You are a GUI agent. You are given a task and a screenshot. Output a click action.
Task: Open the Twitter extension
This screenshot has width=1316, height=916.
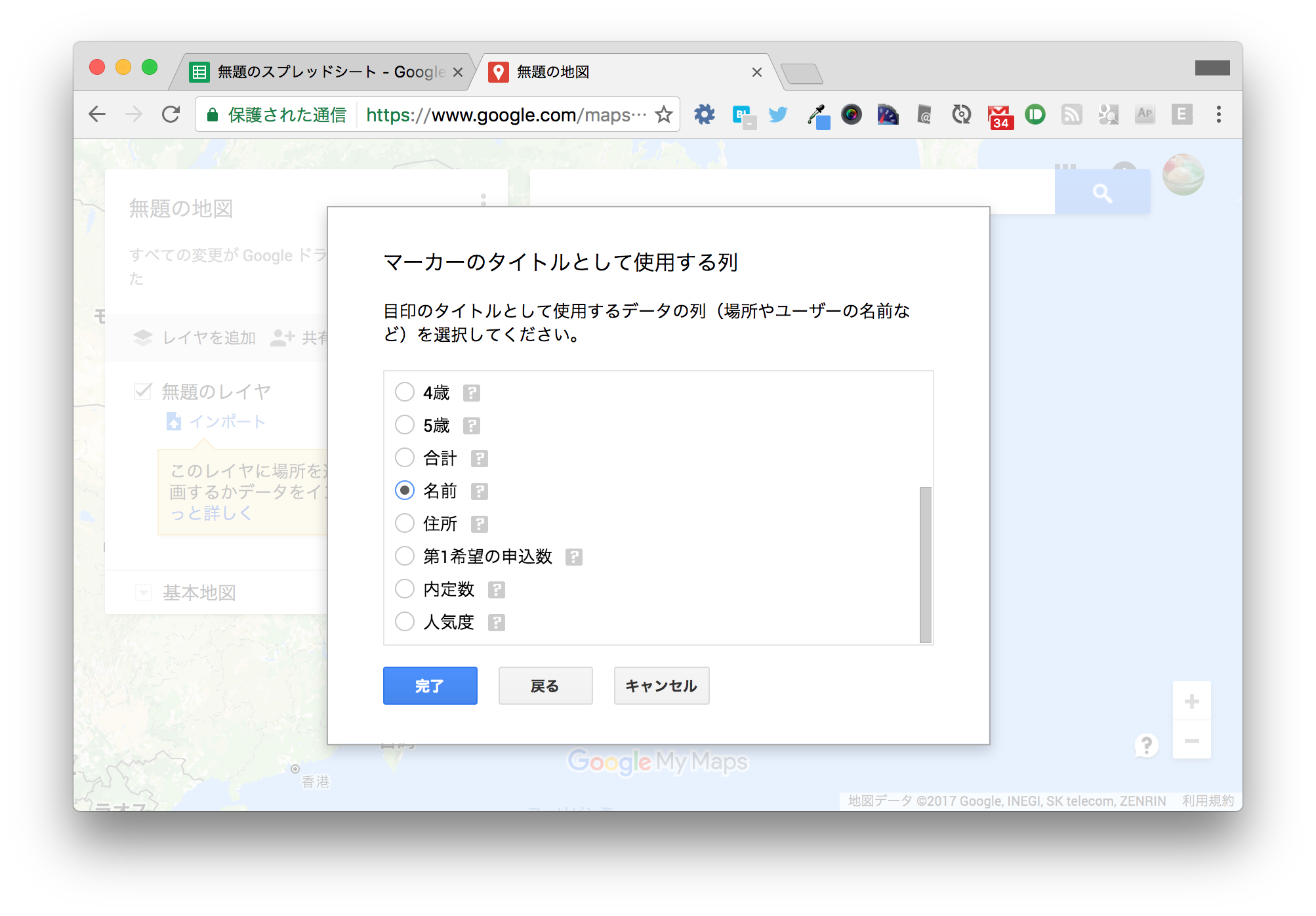pos(778,115)
